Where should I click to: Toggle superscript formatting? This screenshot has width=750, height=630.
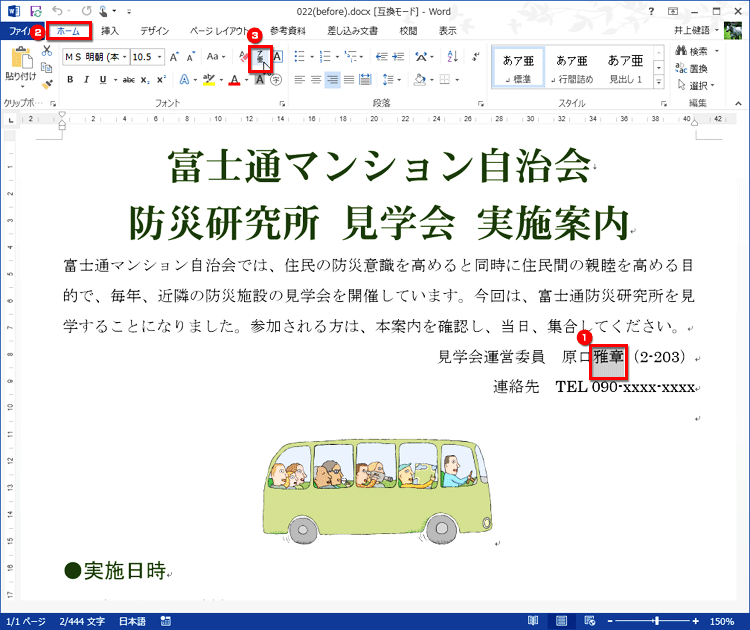pos(162,80)
